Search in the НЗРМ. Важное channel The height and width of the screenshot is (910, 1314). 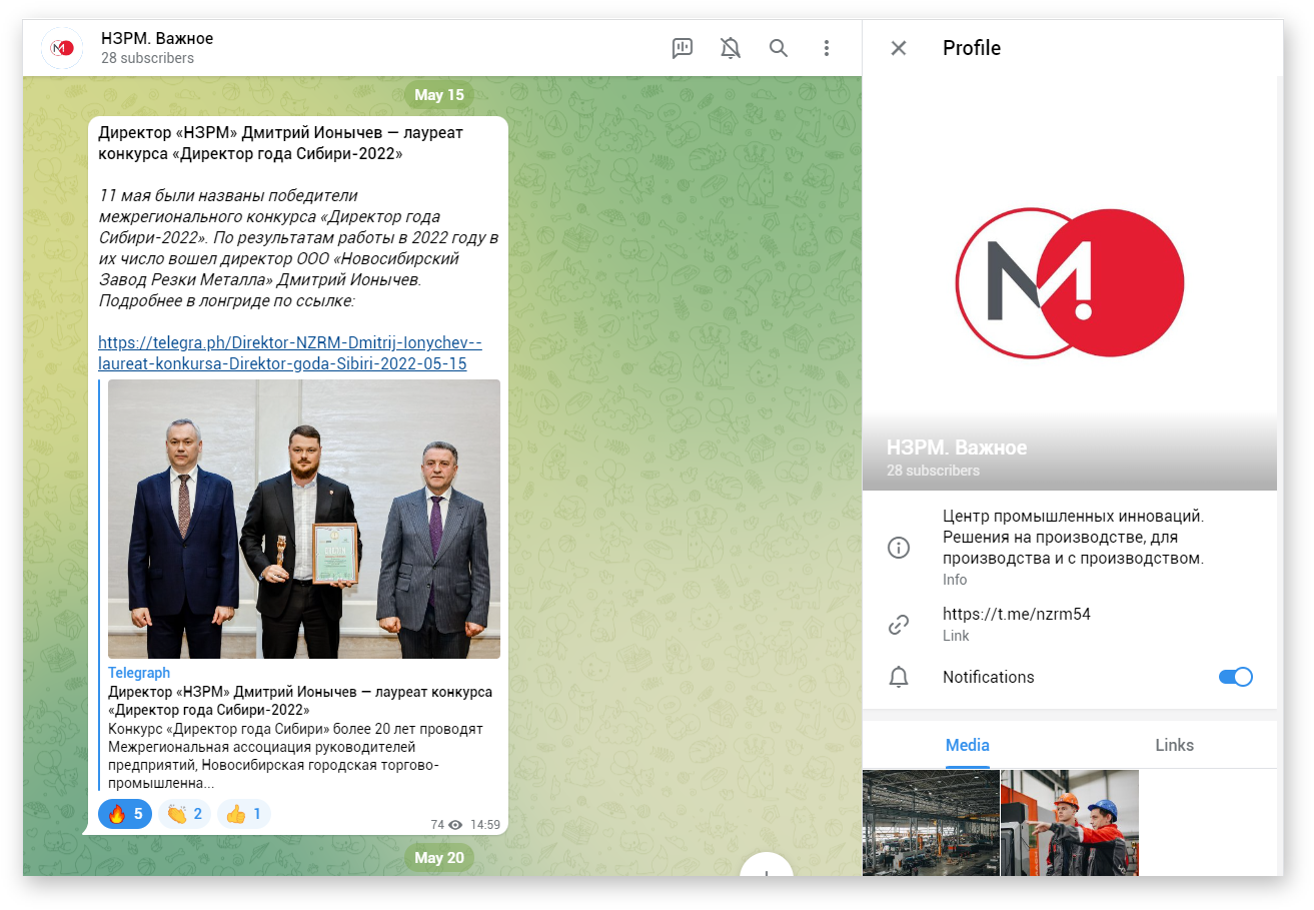click(x=779, y=48)
